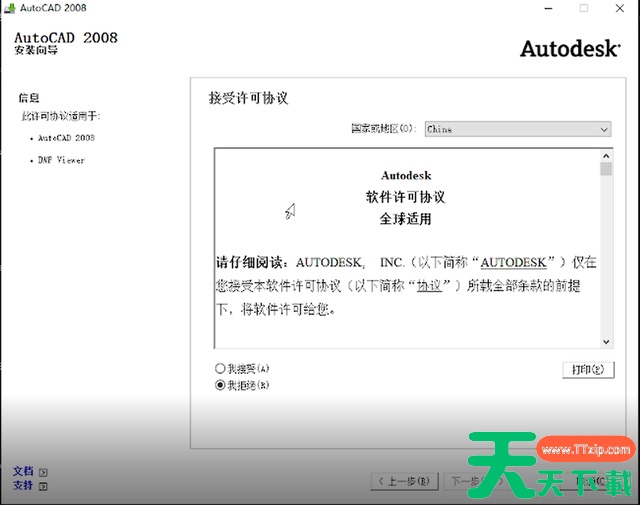
Task: Open the 文档 documentation link
Action: click(23, 472)
